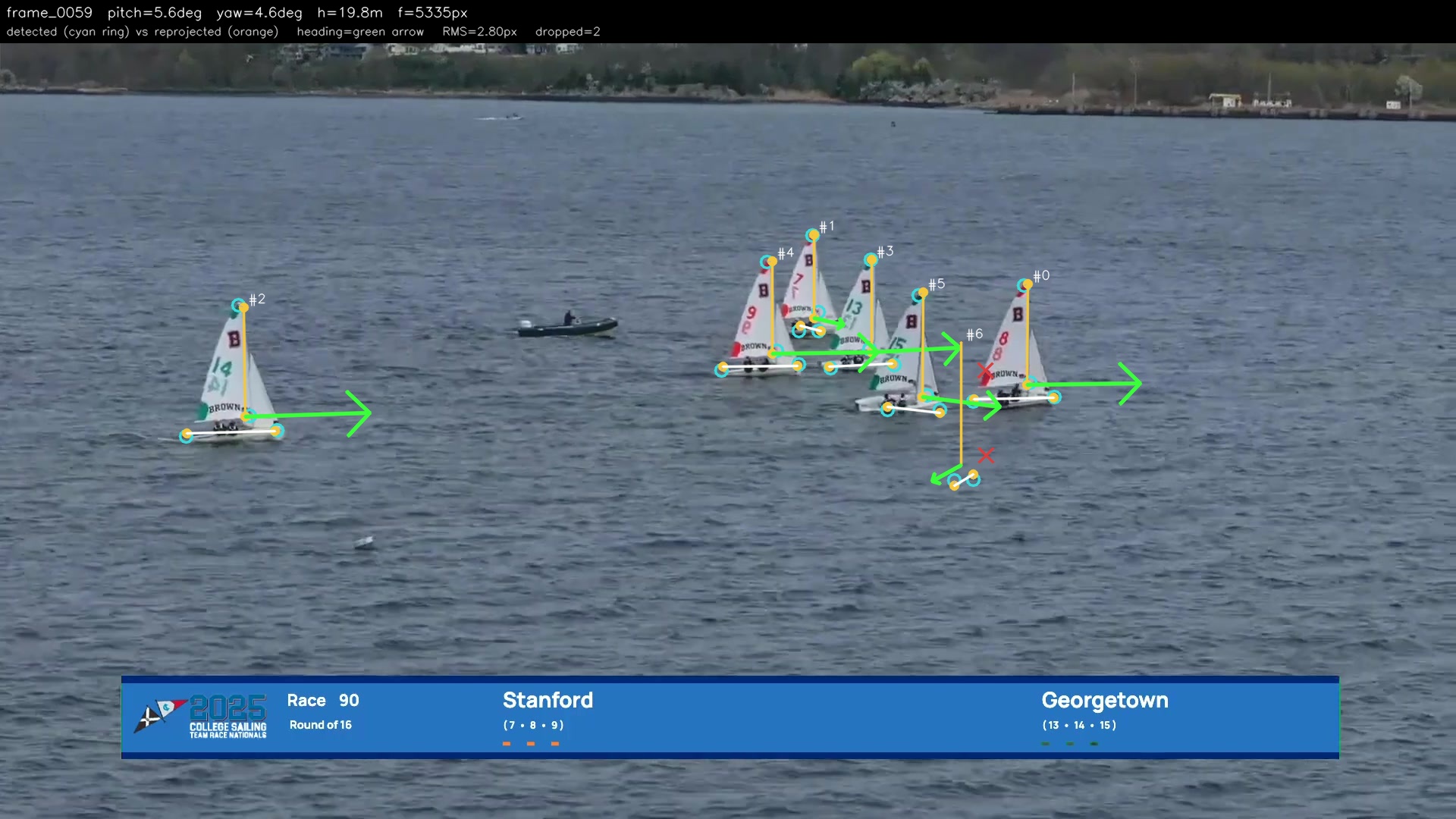Click the green dashes under Georgetown
The image size is (1456, 819).
click(x=1070, y=744)
